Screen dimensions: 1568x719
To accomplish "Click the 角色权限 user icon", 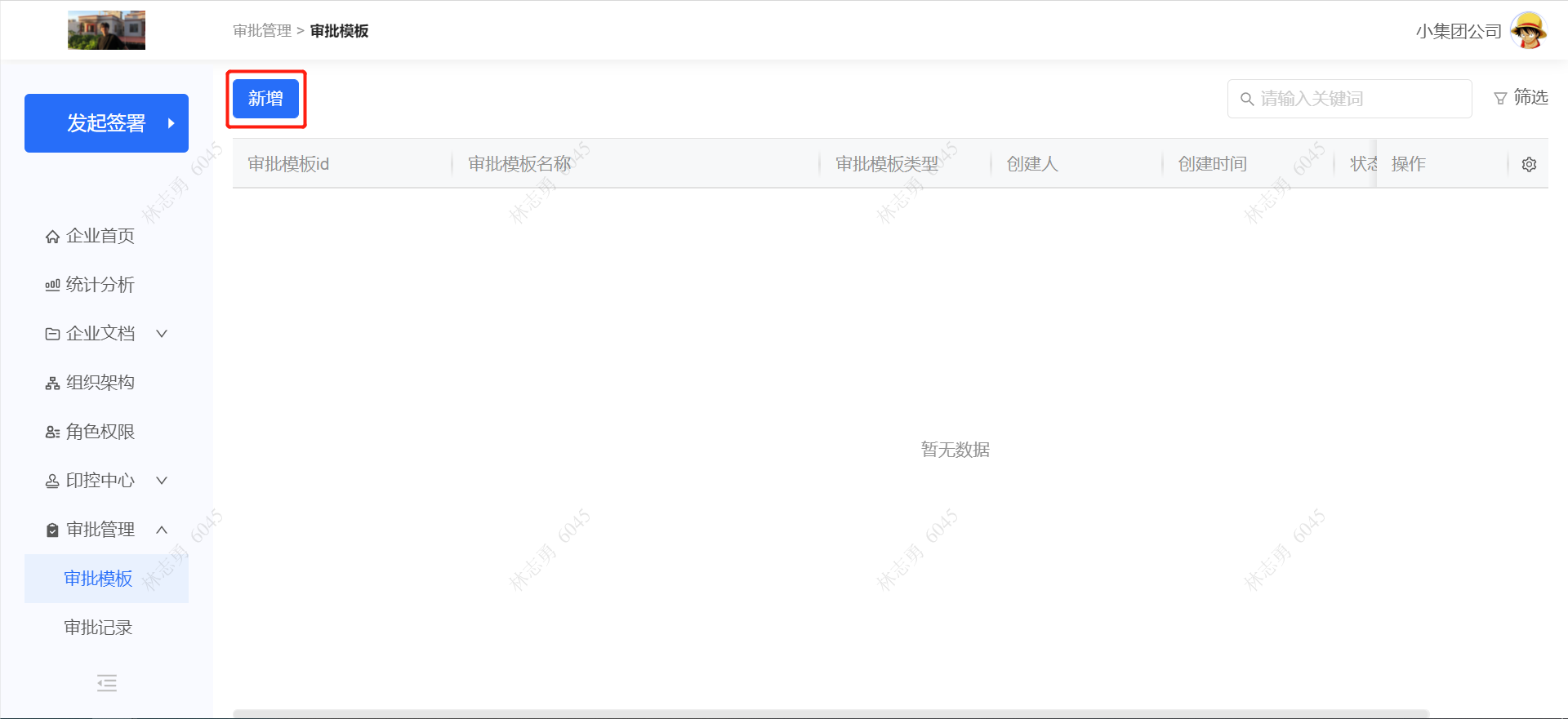I will 52,432.
